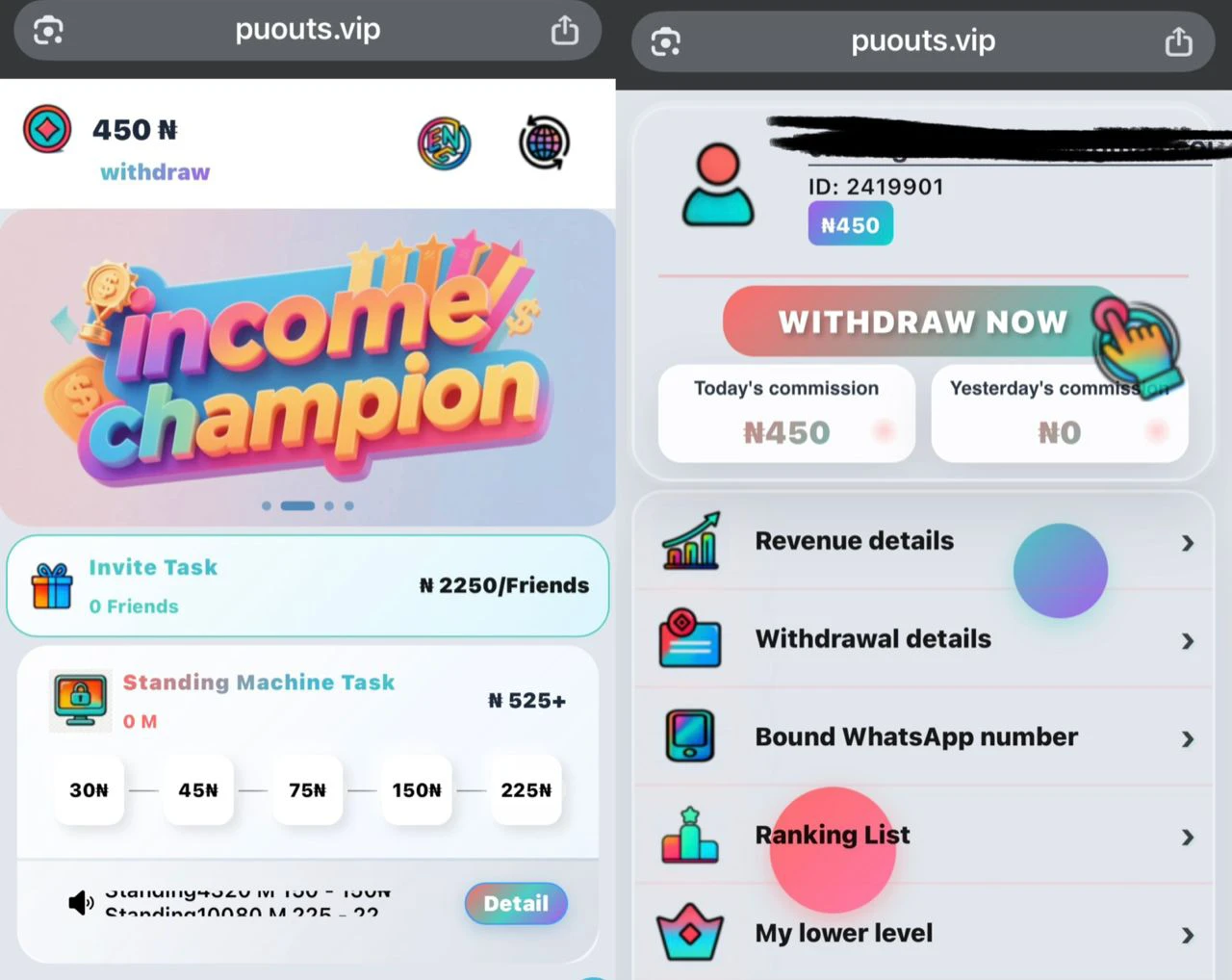Viewport: 1232px width, 980px height.
Task: Open Bound WhatsApp number chevron
Action: pyautogui.click(x=1188, y=739)
